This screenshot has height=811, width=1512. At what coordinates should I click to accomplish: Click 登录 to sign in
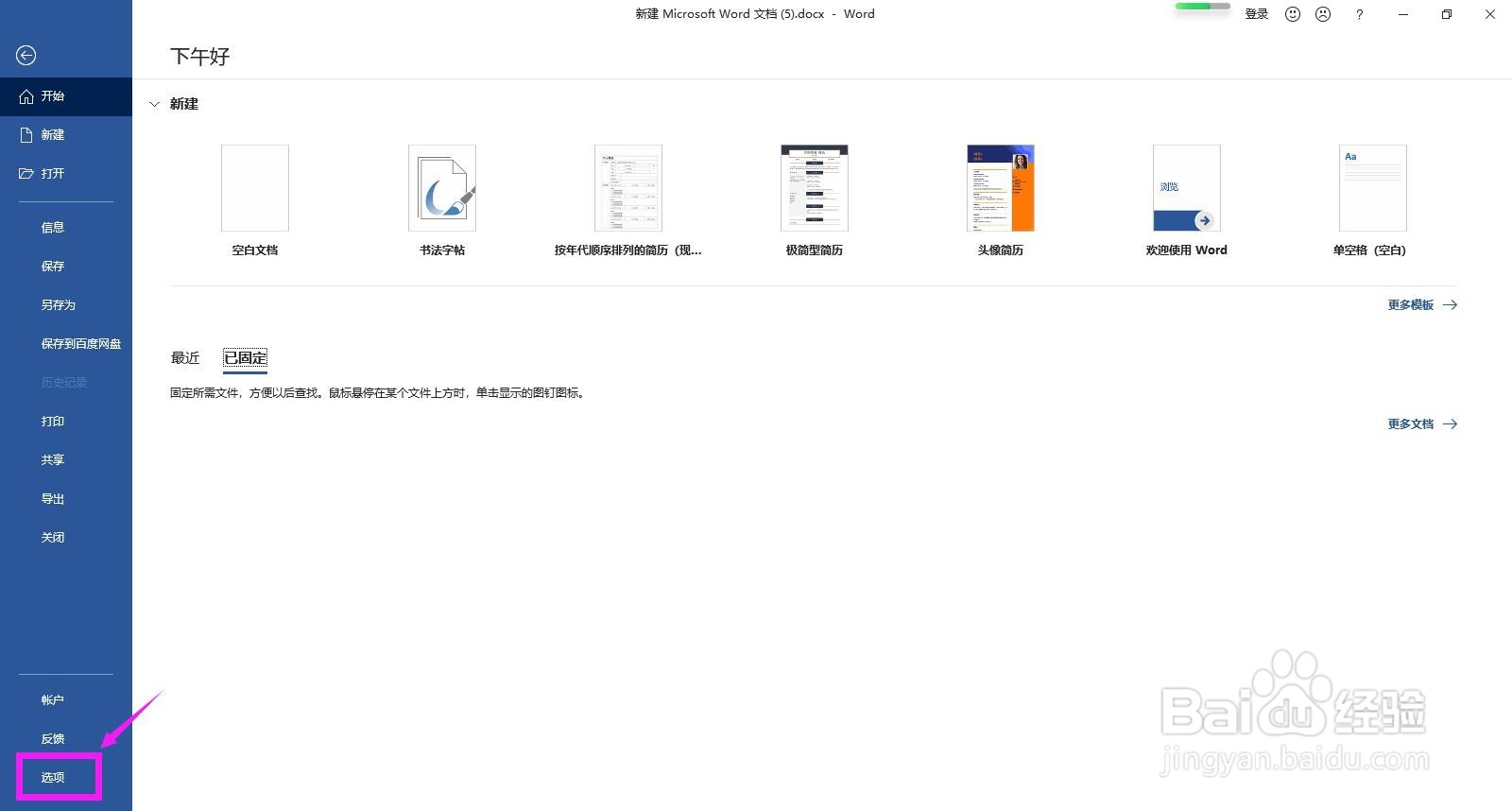(x=1257, y=14)
